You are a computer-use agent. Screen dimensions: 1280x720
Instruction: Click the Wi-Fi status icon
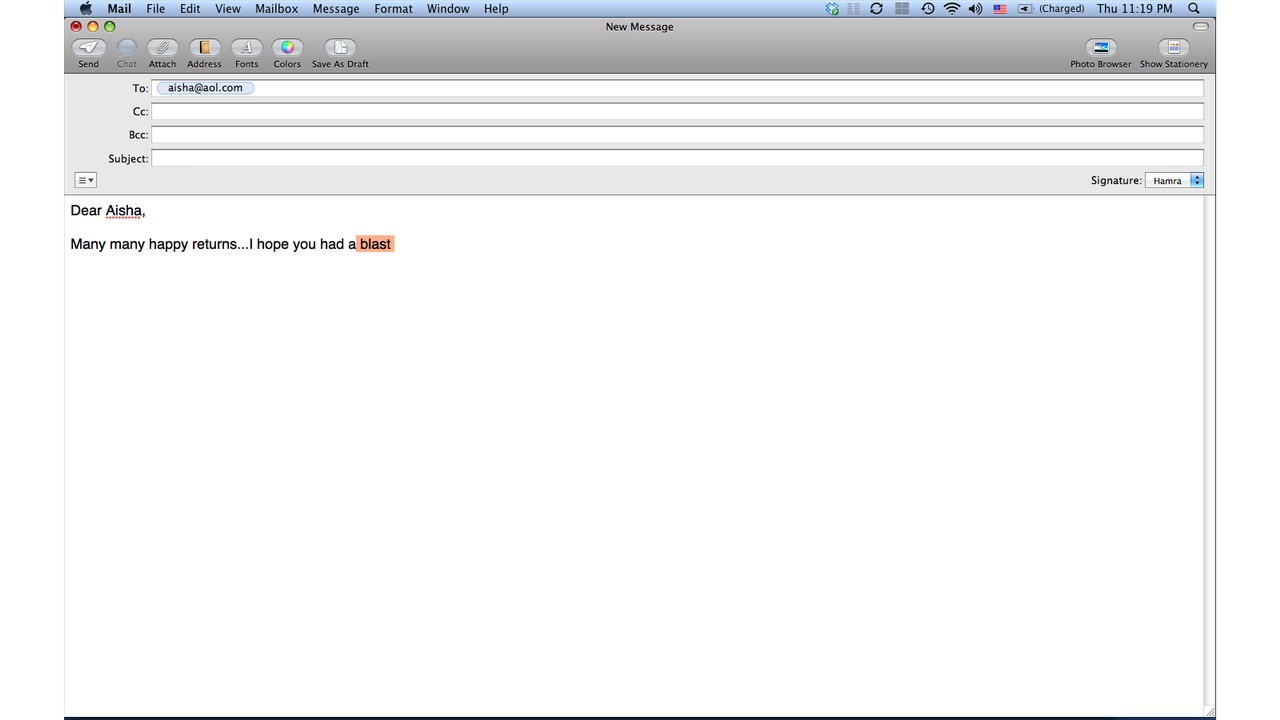(951, 9)
